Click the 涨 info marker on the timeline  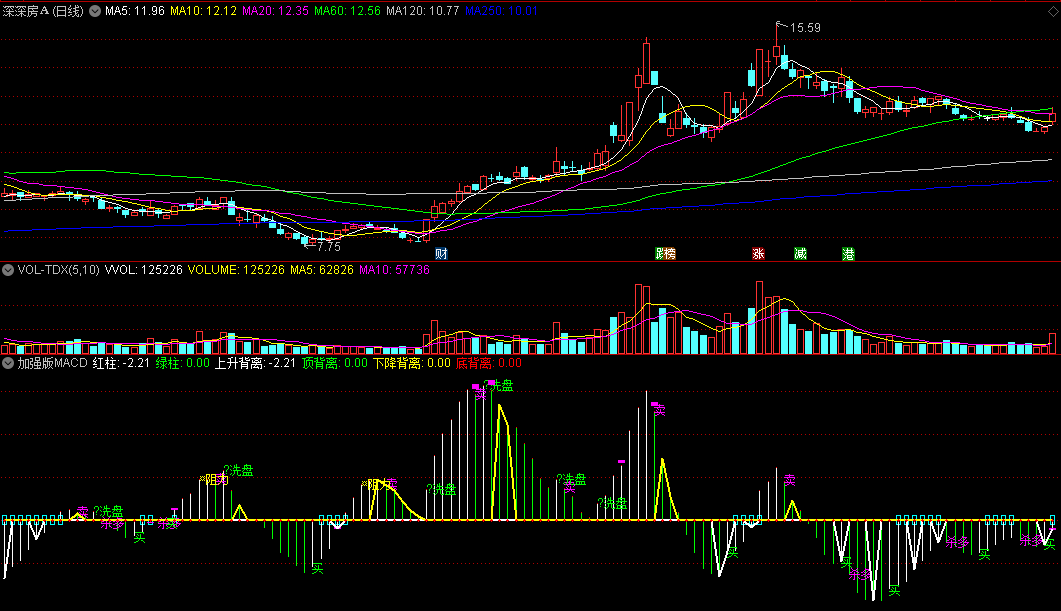759,254
